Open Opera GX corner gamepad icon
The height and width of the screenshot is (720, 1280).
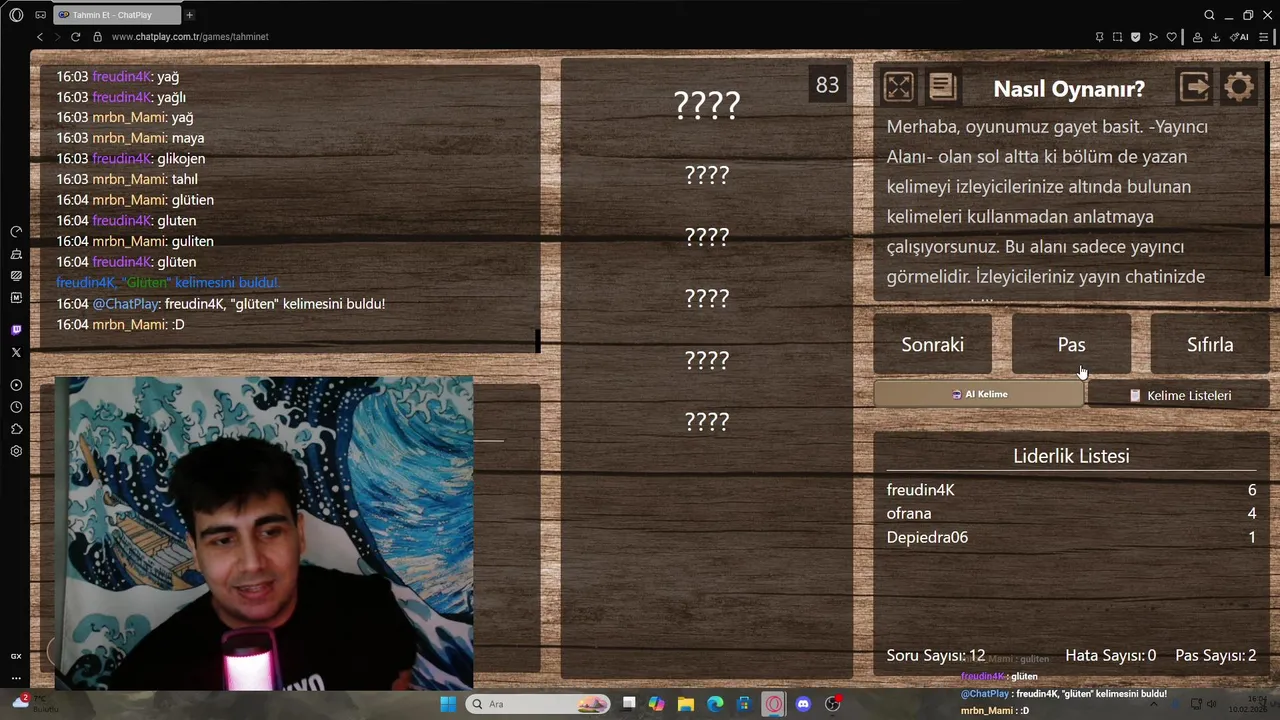click(x=40, y=15)
